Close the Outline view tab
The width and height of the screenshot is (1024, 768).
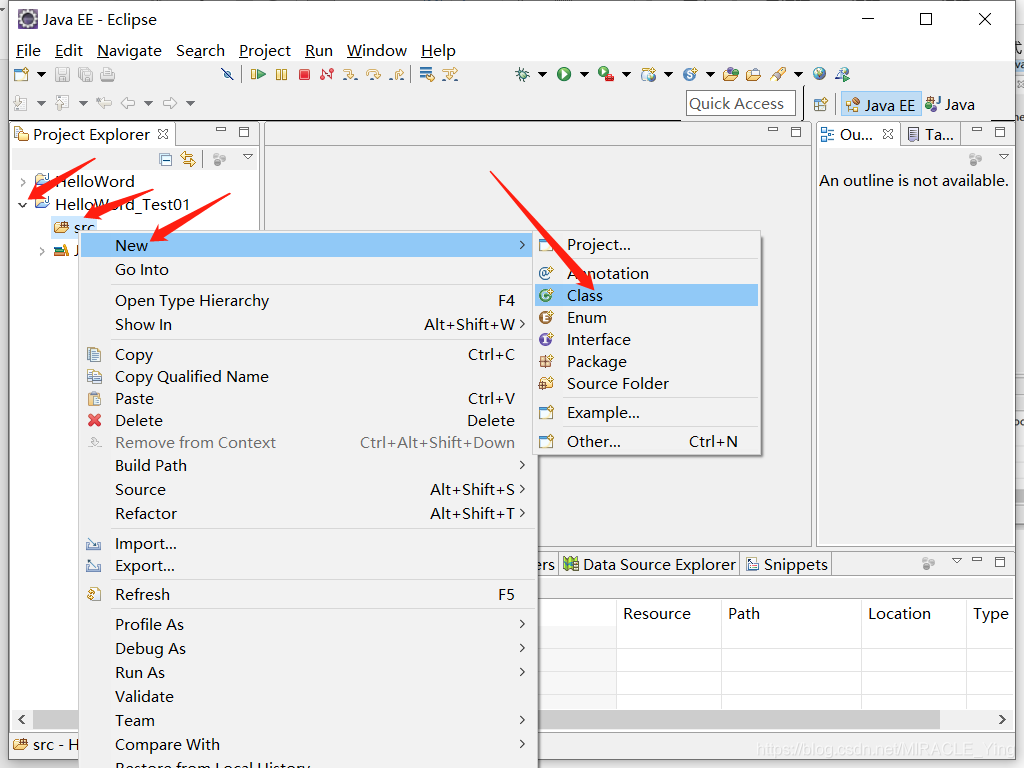[888, 134]
